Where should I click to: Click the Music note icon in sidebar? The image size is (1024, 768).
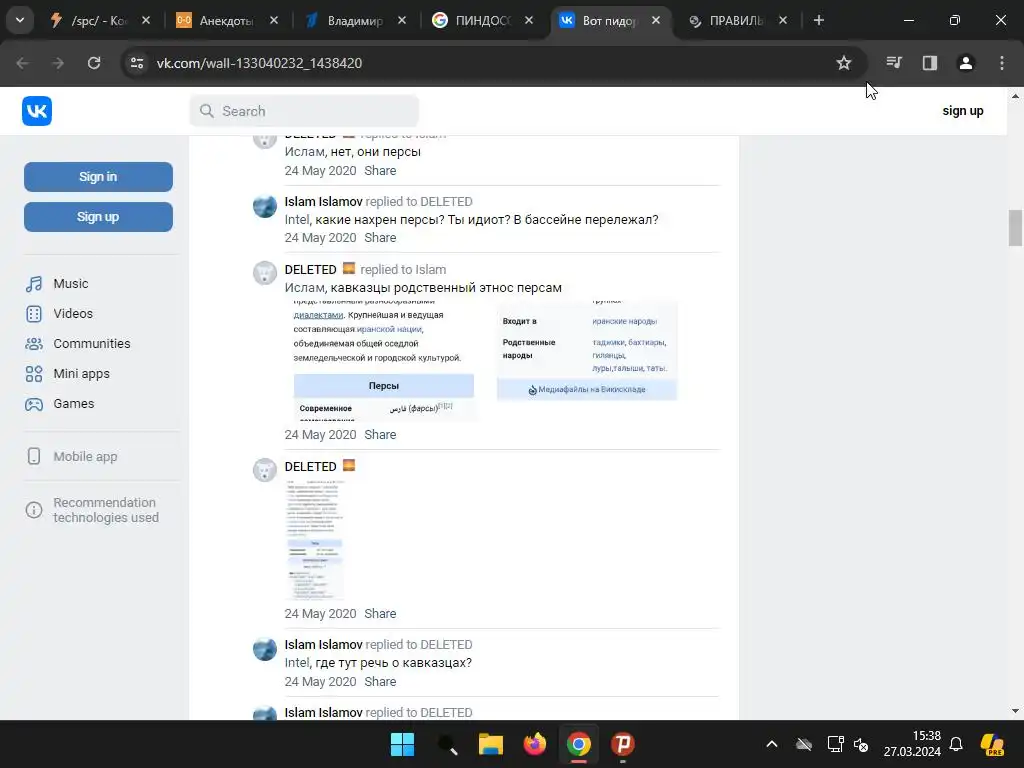[x=34, y=284]
